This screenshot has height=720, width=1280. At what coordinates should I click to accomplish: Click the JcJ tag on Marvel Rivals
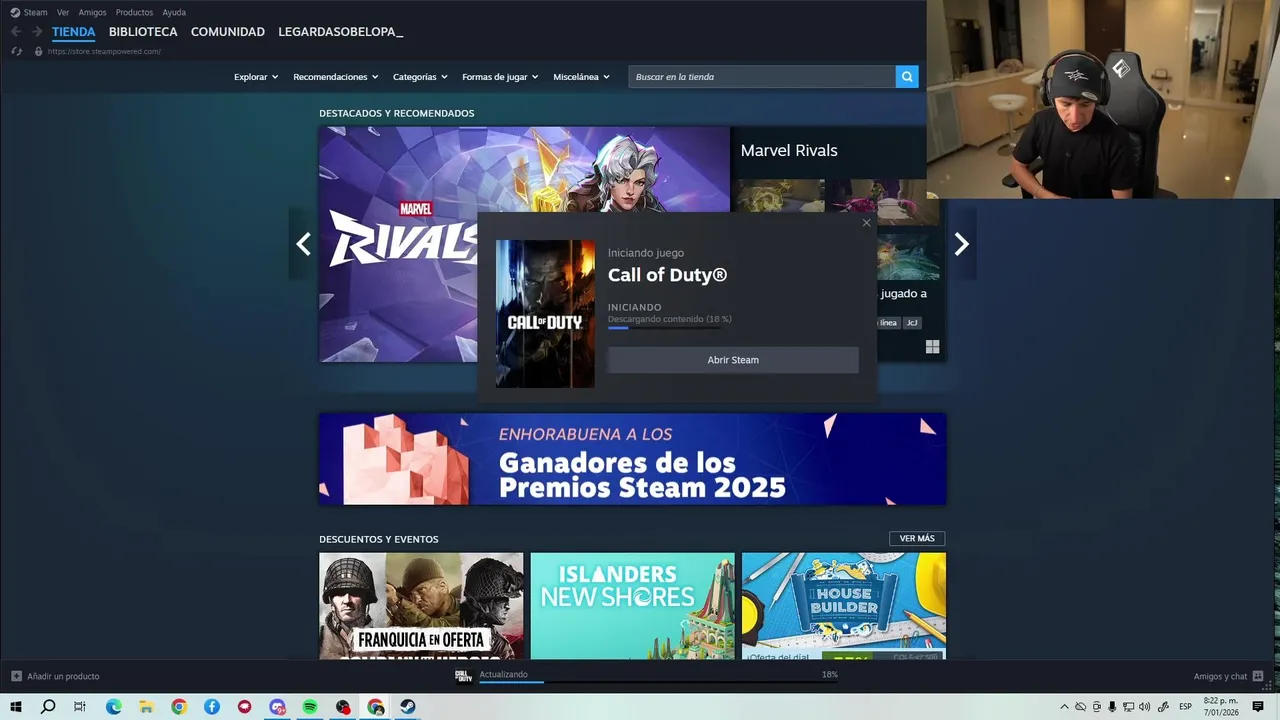[x=912, y=323]
